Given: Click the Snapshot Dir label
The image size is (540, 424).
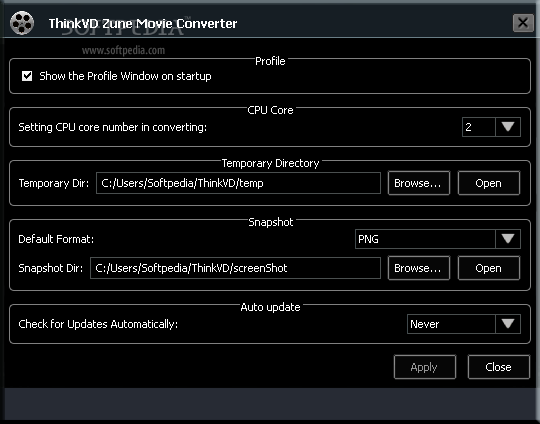Looking at the screenshot, I should click(51, 268).
